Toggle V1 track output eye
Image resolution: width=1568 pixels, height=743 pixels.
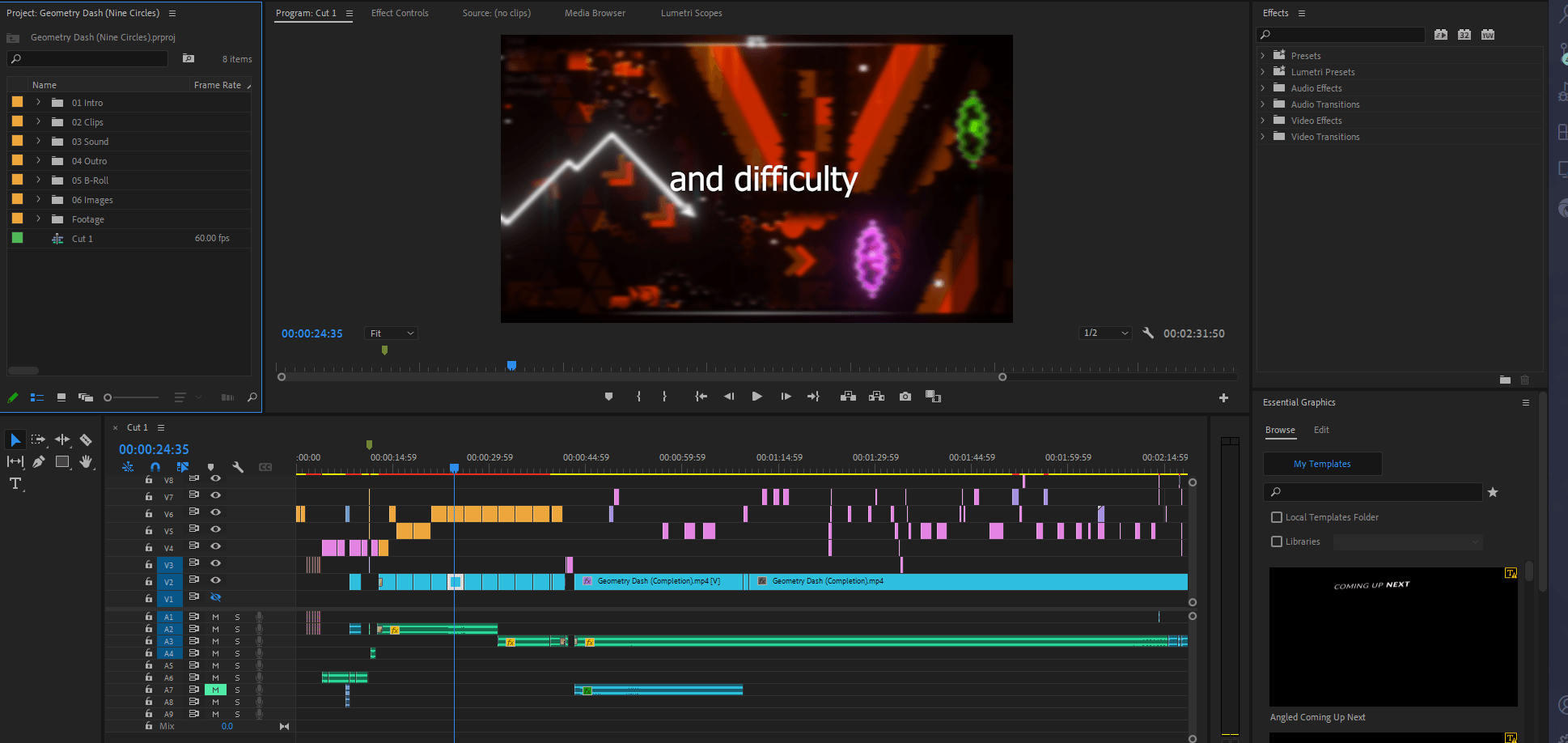pos(215,597)
